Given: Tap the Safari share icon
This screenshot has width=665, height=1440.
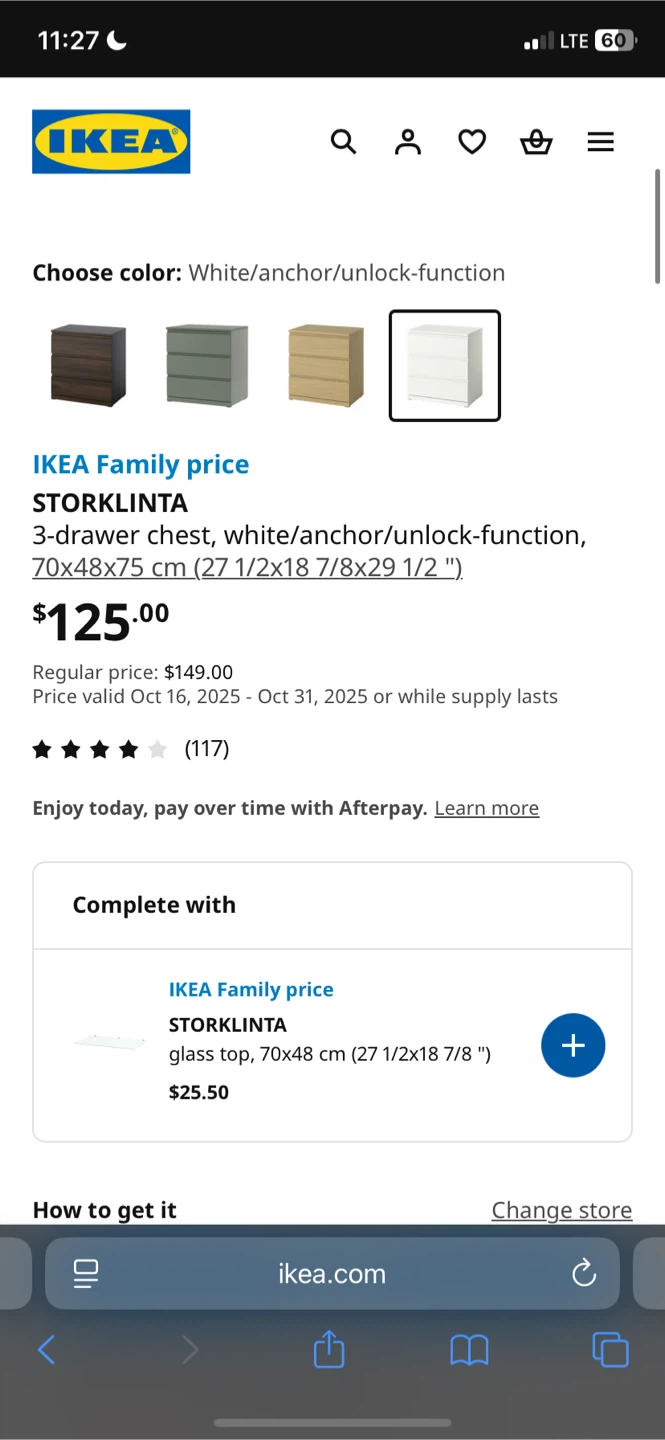Looking at the screenshot, I should click(x=329, y=1351).
